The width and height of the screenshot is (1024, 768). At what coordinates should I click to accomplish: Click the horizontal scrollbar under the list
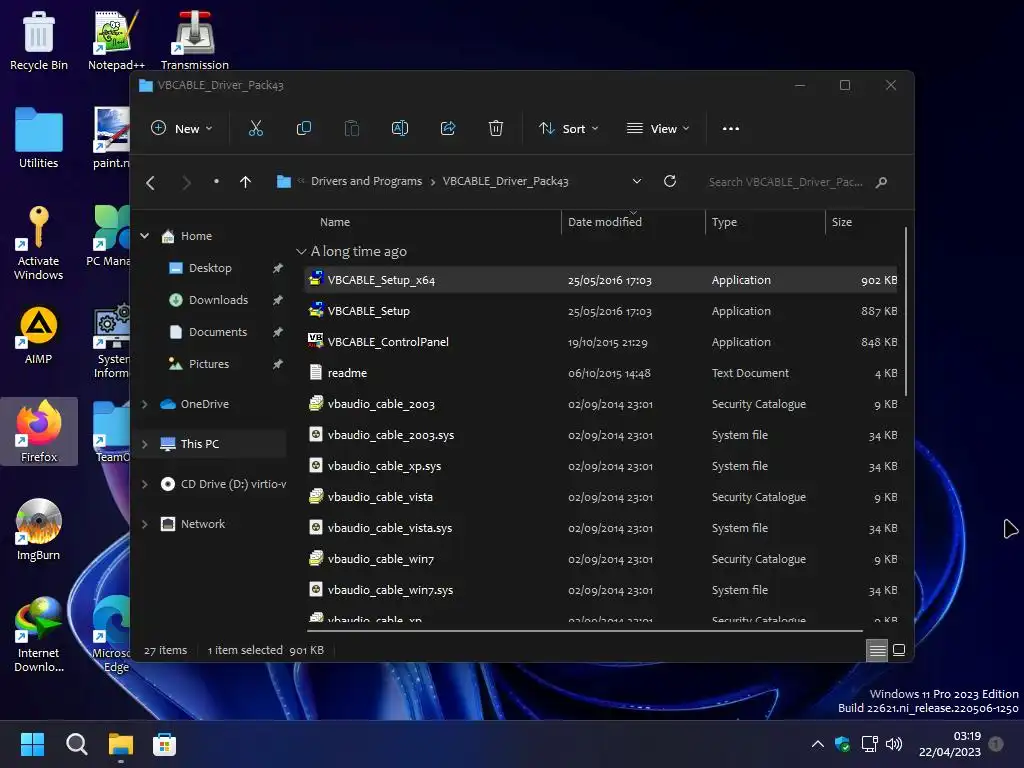pyautogui.click(x=584, y=632)
